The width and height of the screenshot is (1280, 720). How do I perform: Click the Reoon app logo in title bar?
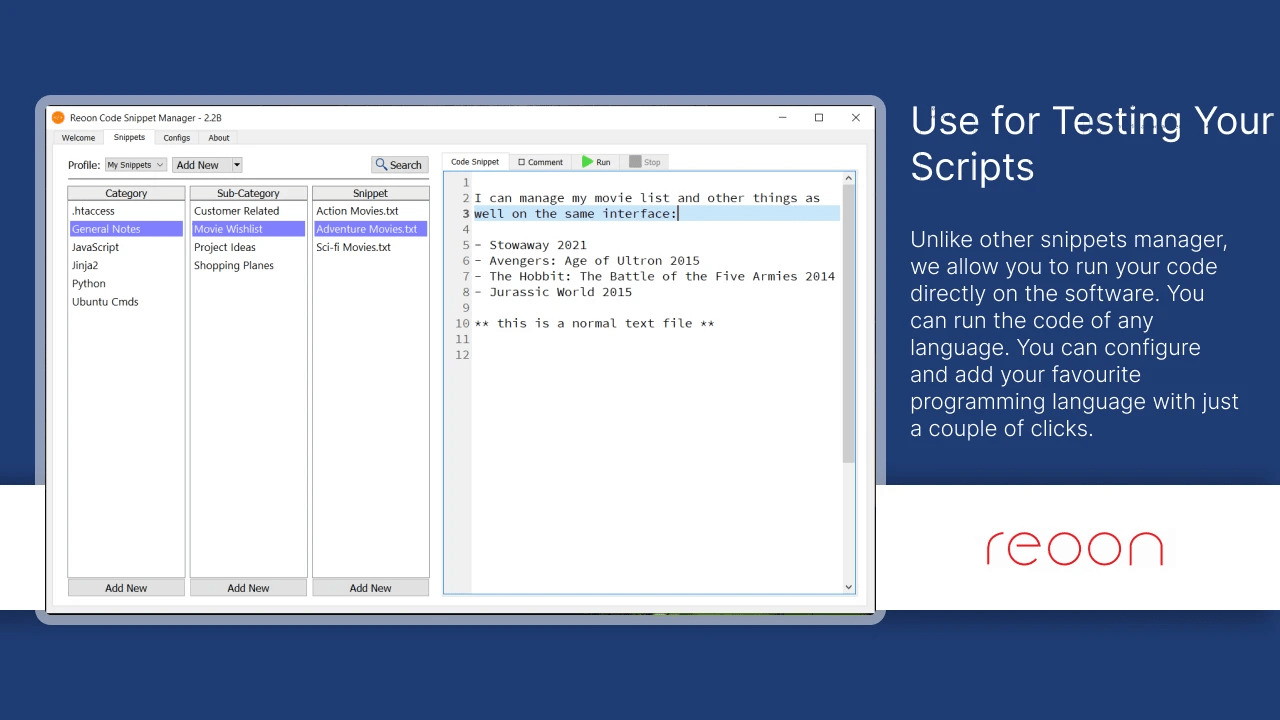pos(58,118)
